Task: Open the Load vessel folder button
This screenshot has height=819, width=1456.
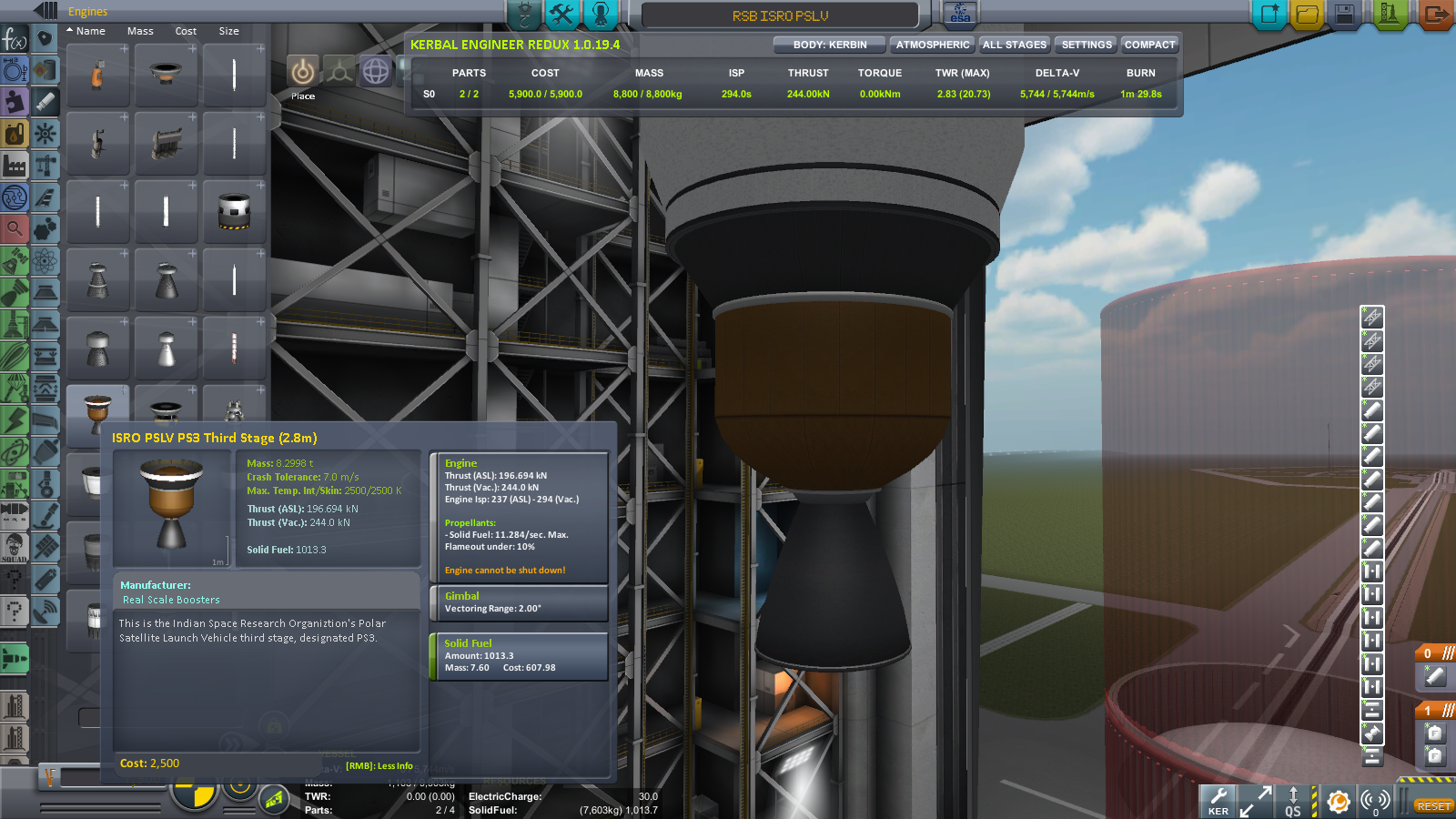Action: 1307,15
